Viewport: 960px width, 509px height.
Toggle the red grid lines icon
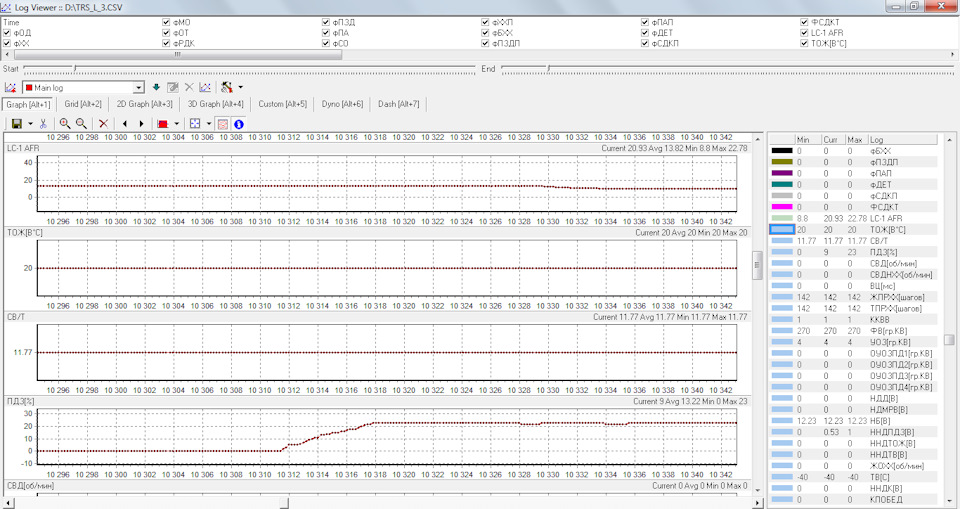tap(223, 124)
